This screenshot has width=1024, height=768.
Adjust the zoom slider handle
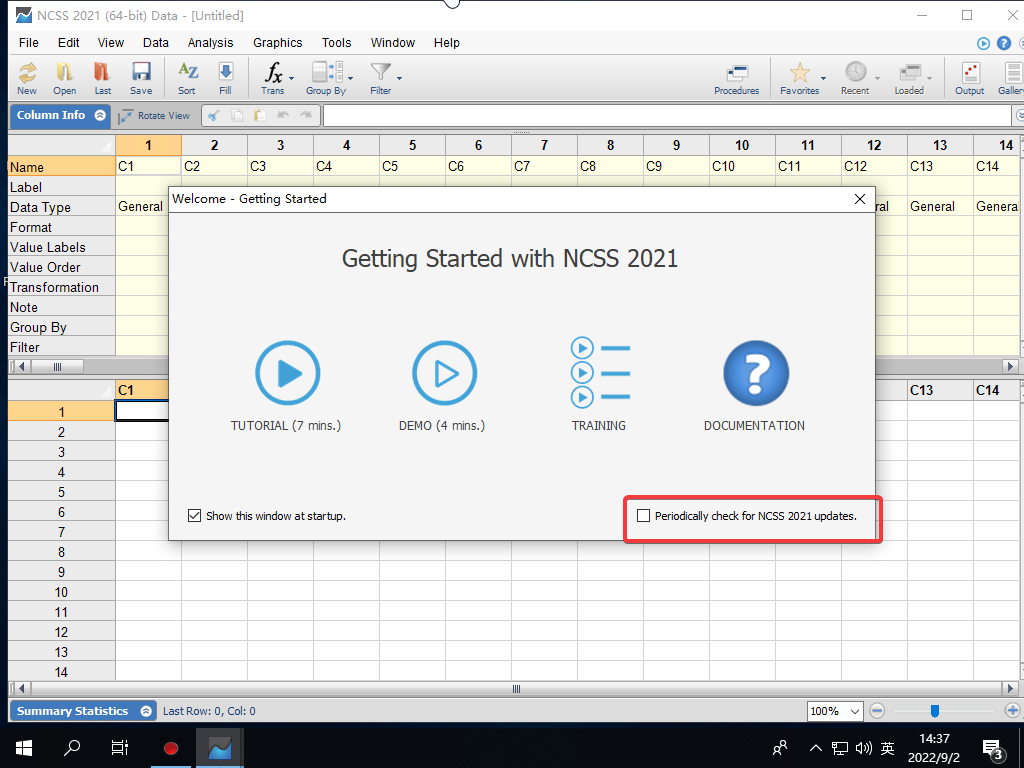[935, 711]
